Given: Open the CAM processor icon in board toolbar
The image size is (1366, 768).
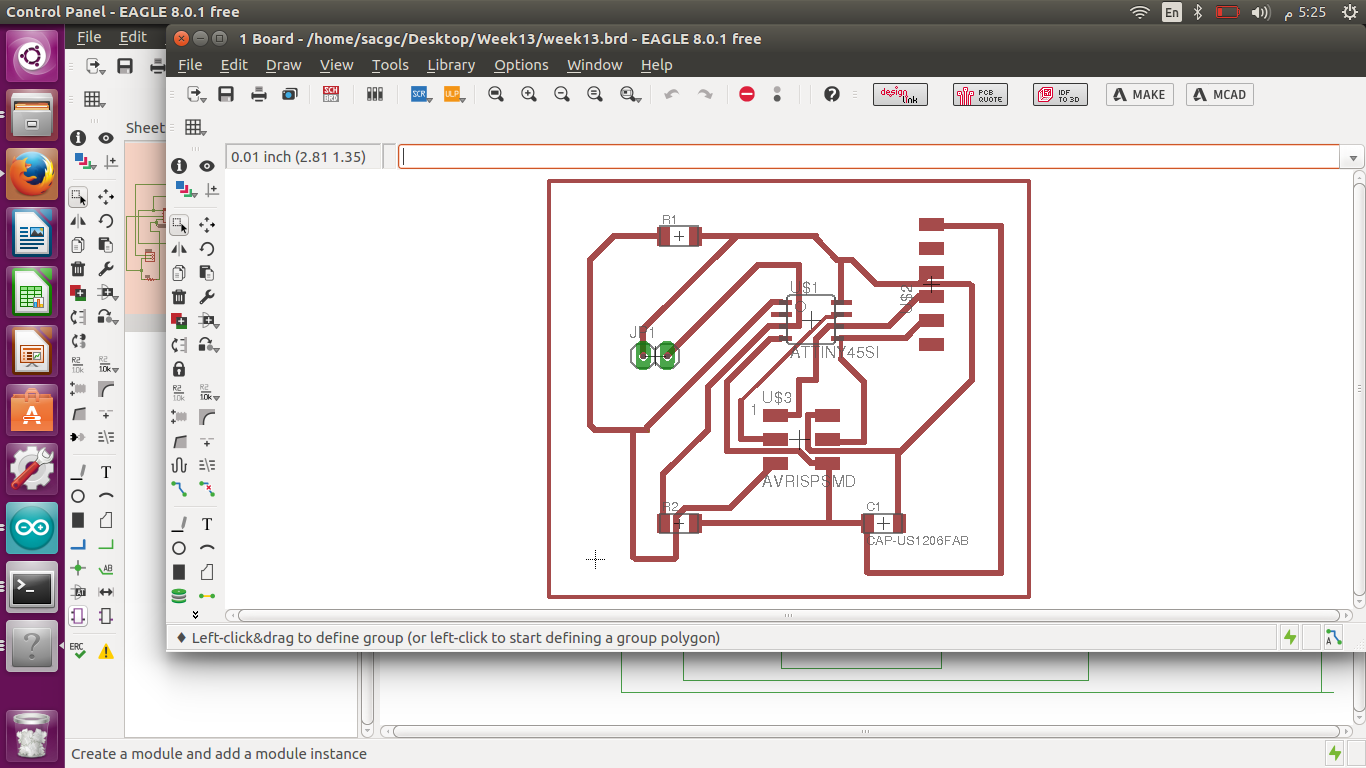Looking at the screenshot, I should coord(290,94).
